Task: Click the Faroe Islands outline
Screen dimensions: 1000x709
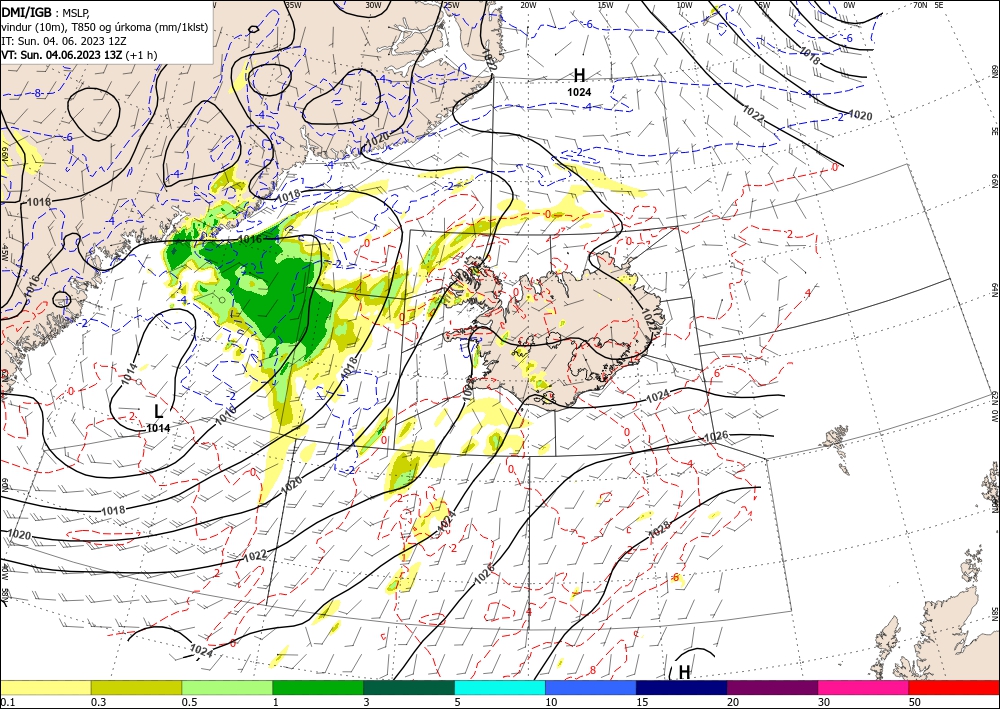Action: click(836, 439)
